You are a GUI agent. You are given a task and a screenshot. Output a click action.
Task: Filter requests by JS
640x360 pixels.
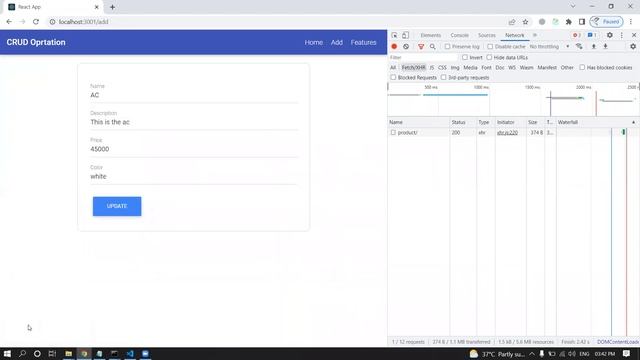click(432, 67)
